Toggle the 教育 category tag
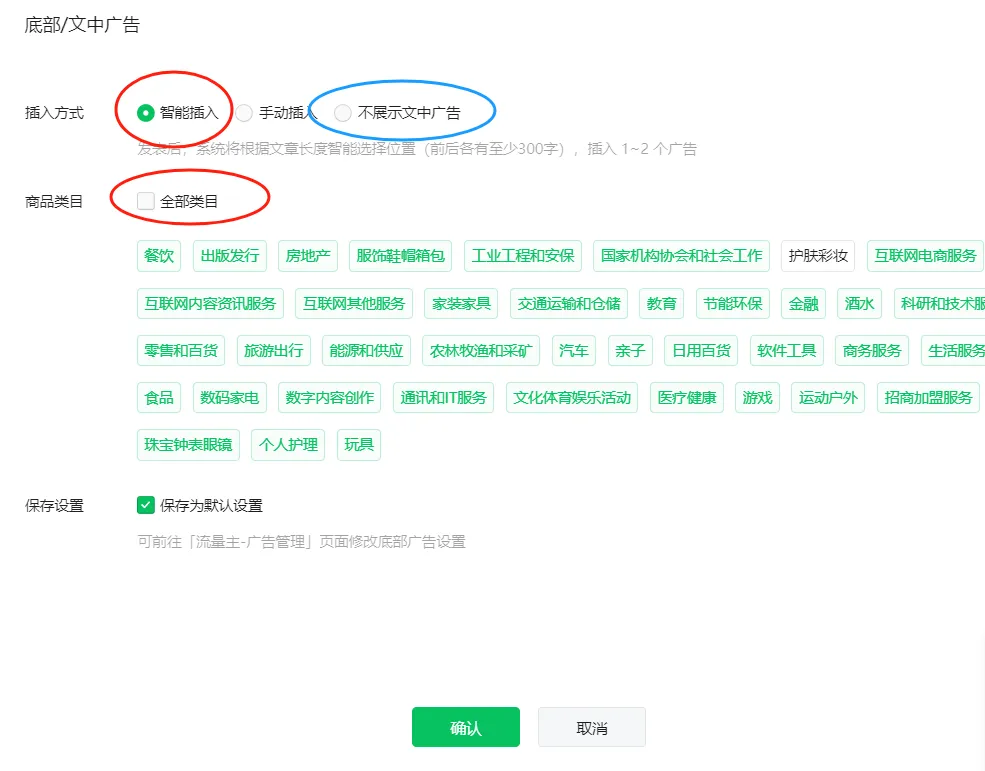985x771 pixels. [661, 303]
